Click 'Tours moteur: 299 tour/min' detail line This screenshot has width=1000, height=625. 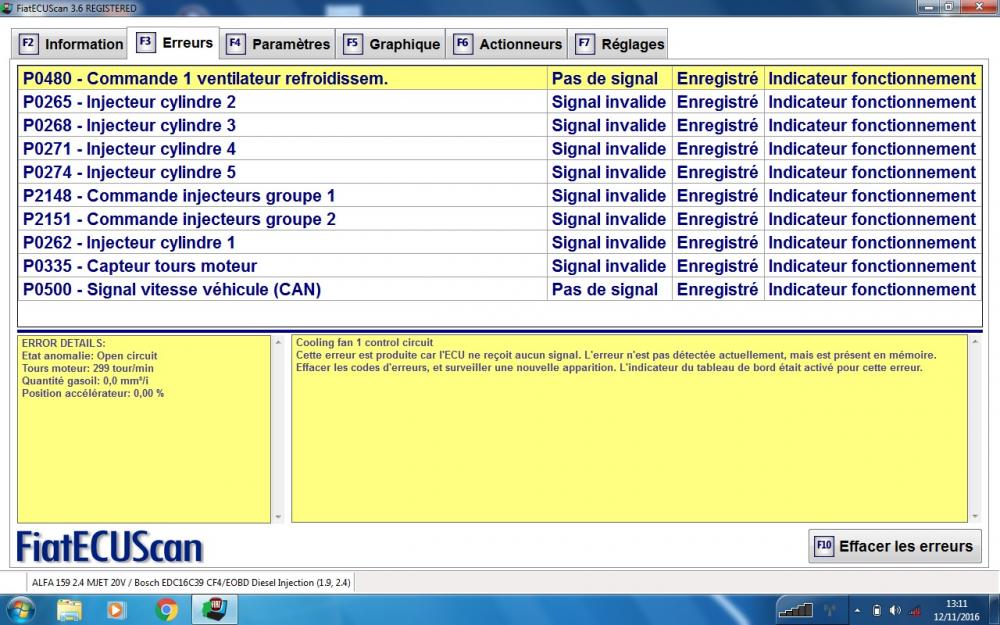click(87, 368)
